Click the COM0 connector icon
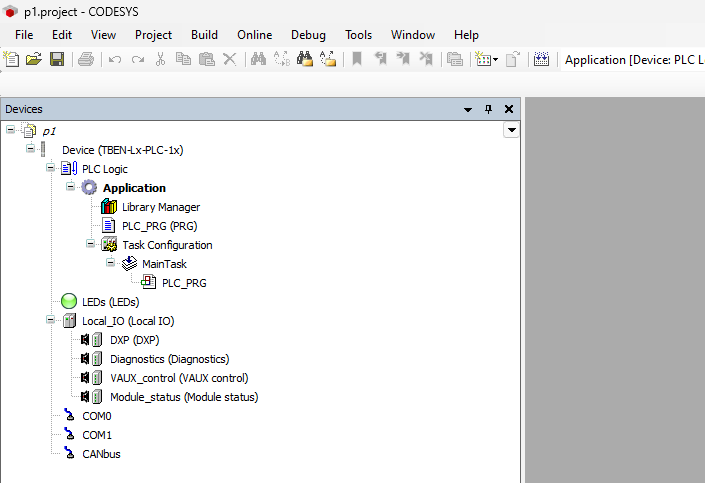 click(x=69, y=415)
